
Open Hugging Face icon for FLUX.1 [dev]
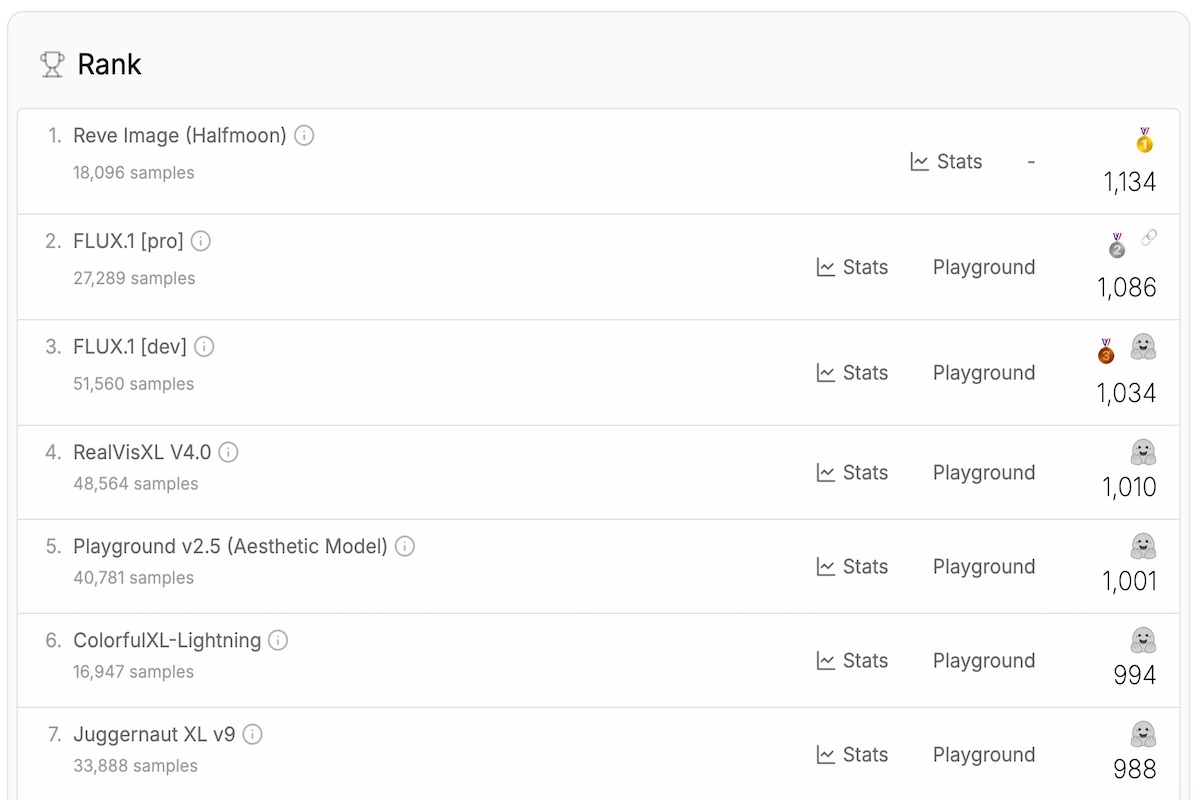coord(1143,348)
